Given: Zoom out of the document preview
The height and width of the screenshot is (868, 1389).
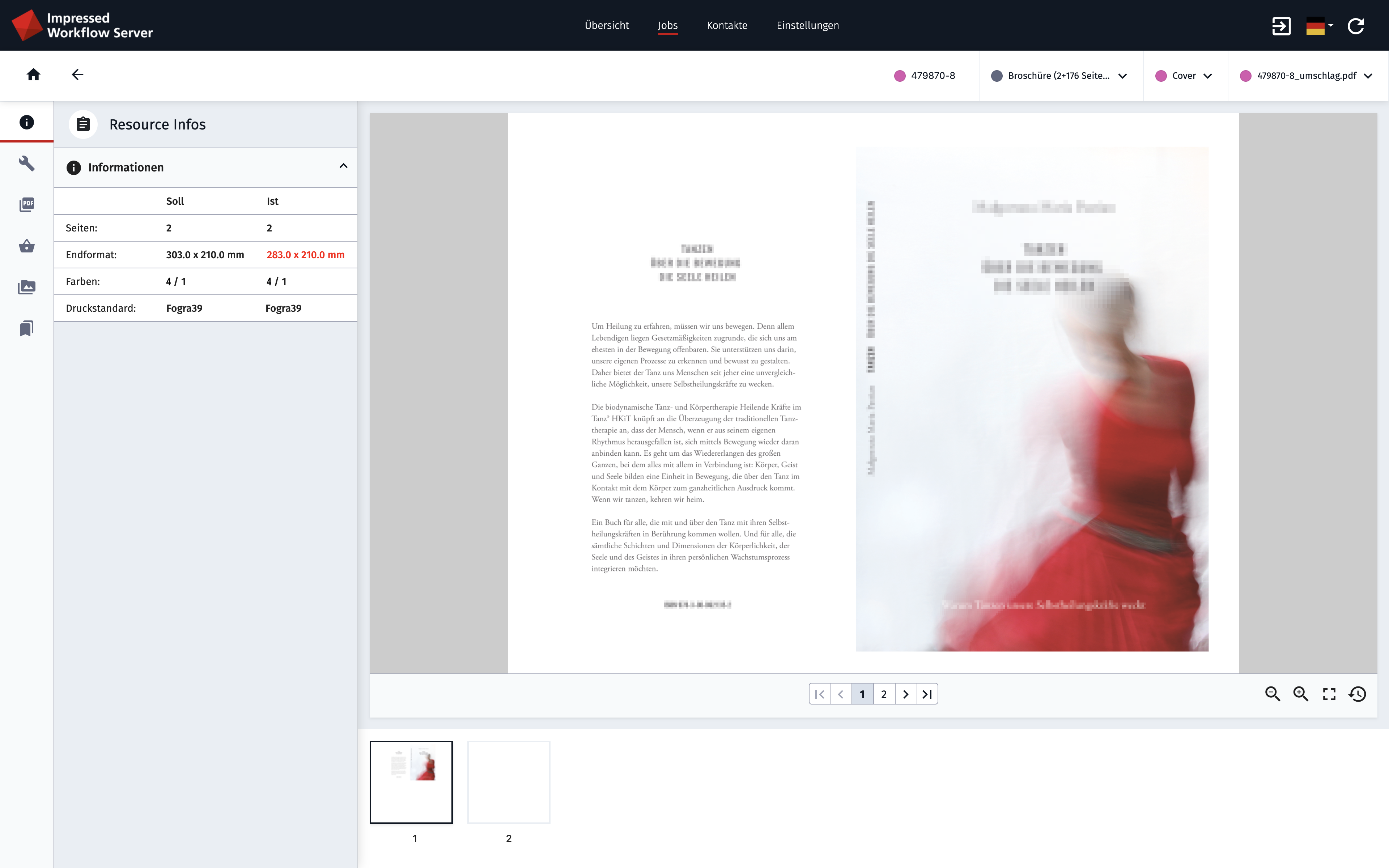Looking at the screenshot, I should [1274, 693].
